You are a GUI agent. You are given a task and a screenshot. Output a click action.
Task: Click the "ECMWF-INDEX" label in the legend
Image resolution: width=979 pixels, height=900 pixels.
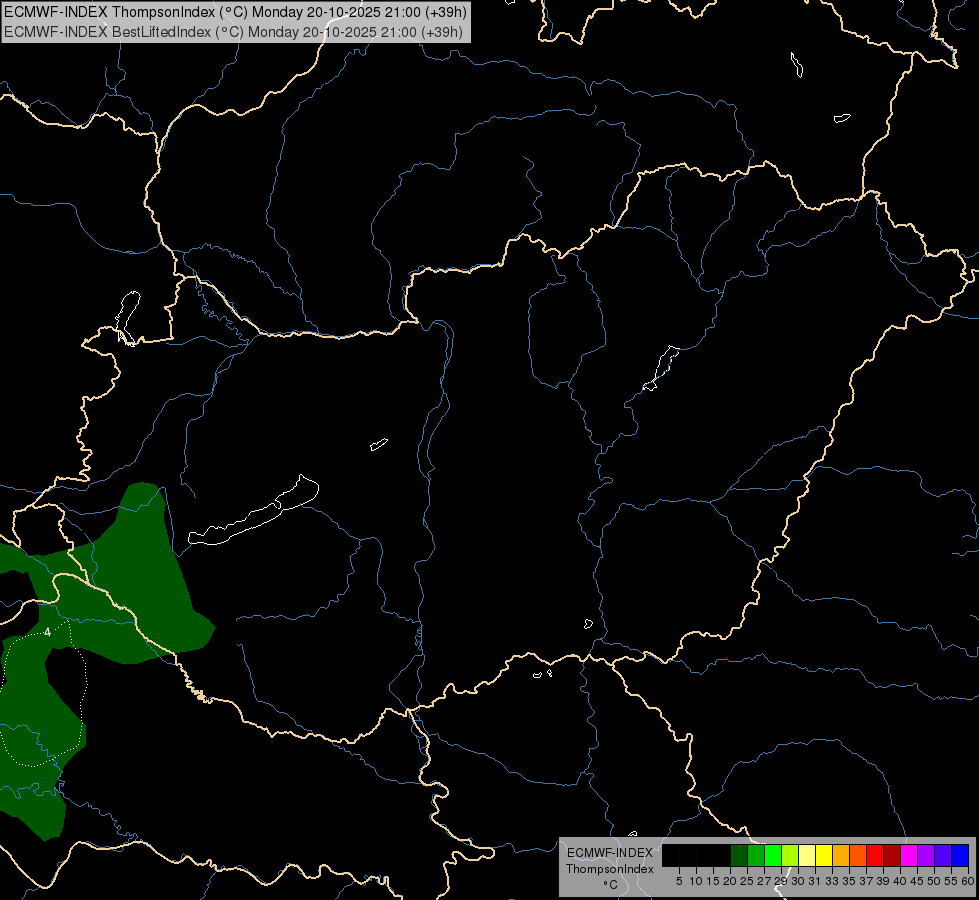(610, 853)
